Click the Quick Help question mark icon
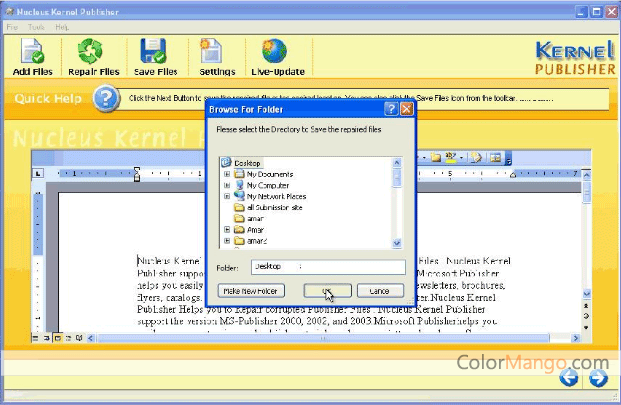This screenshot has height=405, width=621. point(106,98)
